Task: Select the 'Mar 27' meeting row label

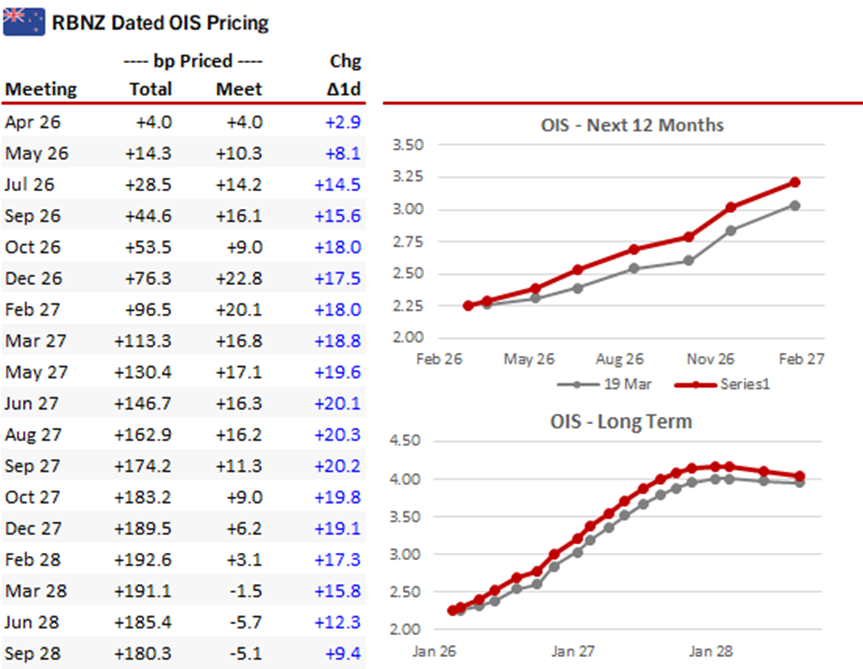Action: coord(35,341)
